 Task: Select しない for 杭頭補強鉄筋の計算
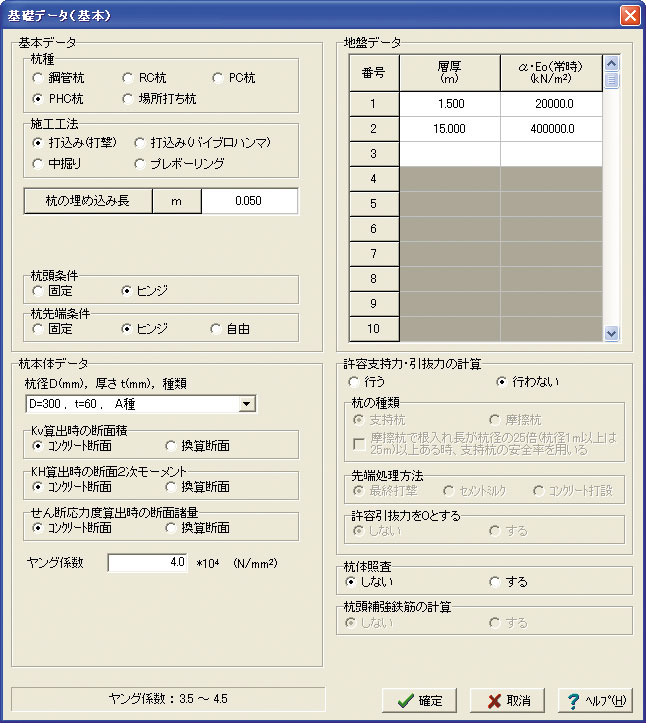click(350, 623)
